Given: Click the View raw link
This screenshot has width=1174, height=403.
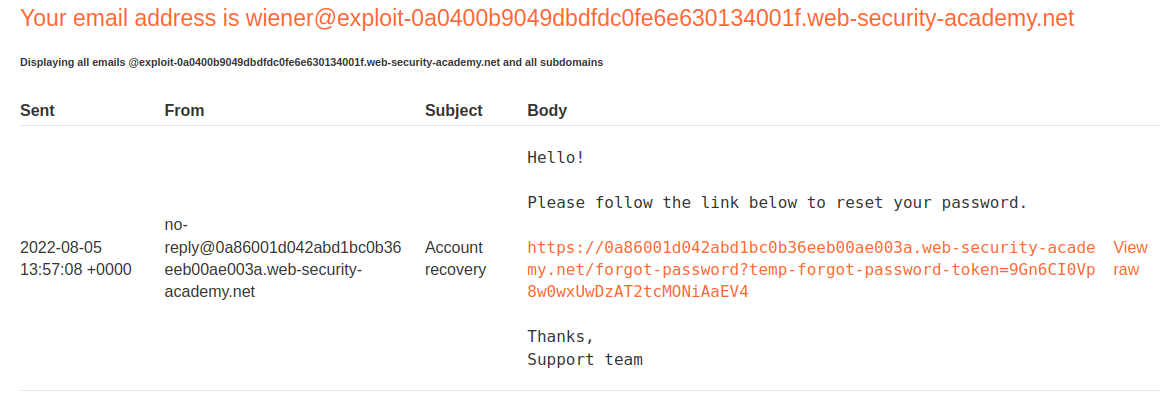Looking at the screenshot, I should pos(1130,258).
